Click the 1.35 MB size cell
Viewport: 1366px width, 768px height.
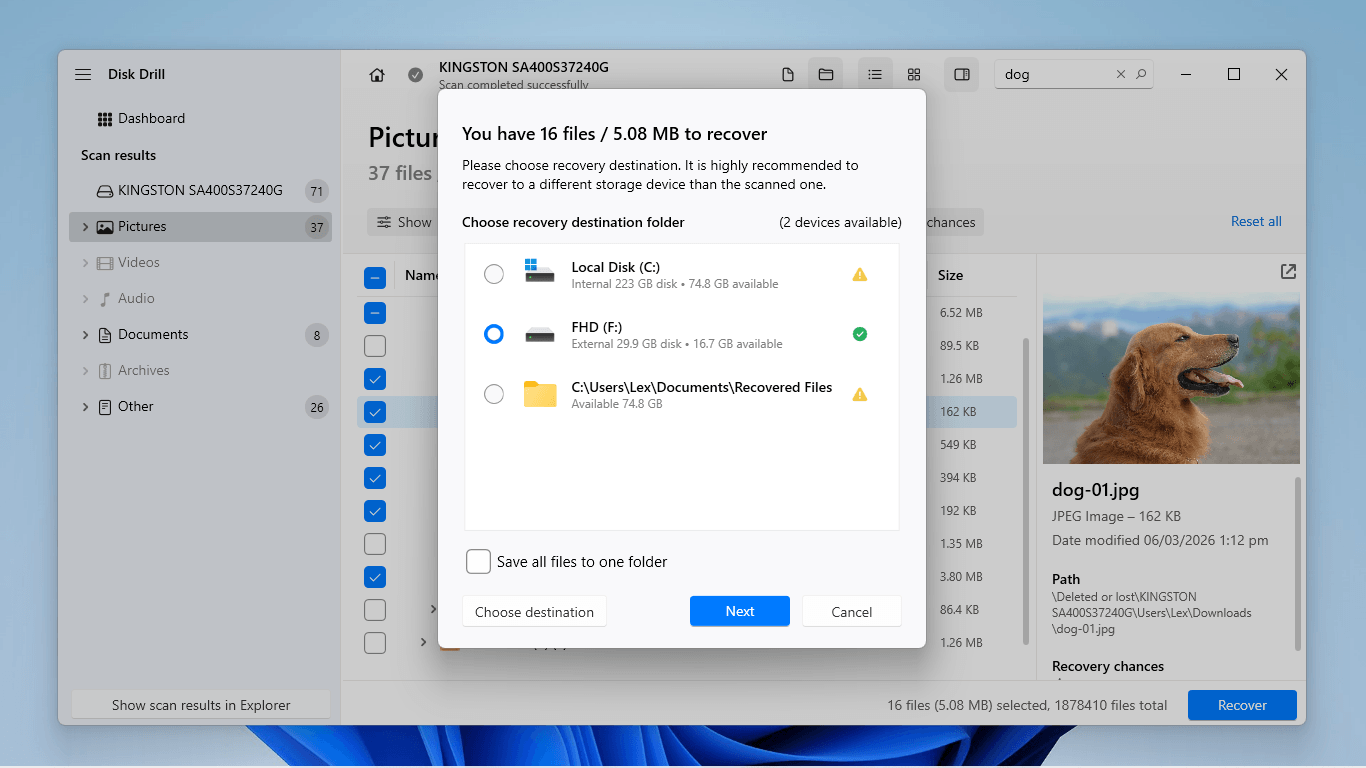(961, 544)
